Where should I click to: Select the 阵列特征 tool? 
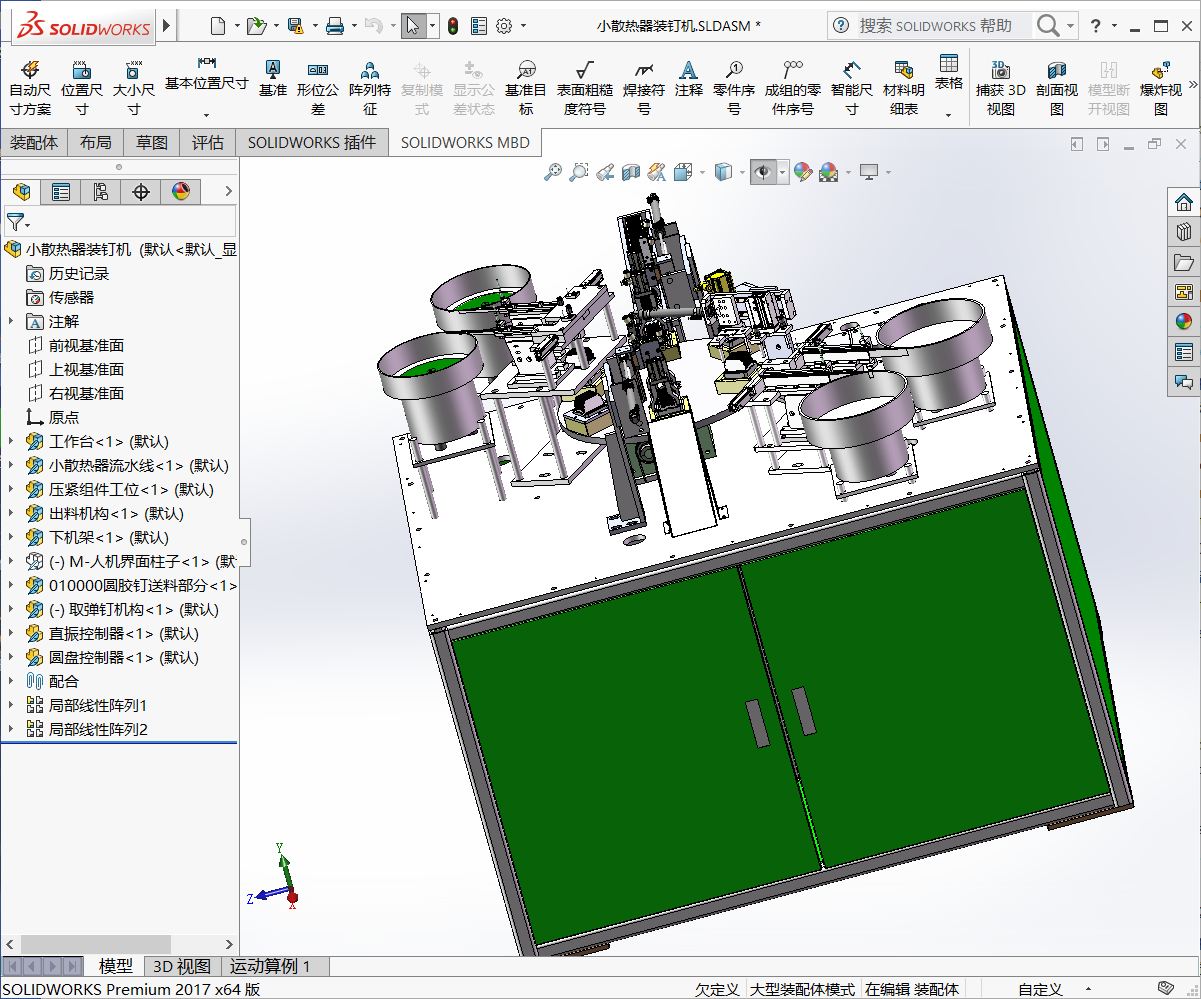[370, 87]
